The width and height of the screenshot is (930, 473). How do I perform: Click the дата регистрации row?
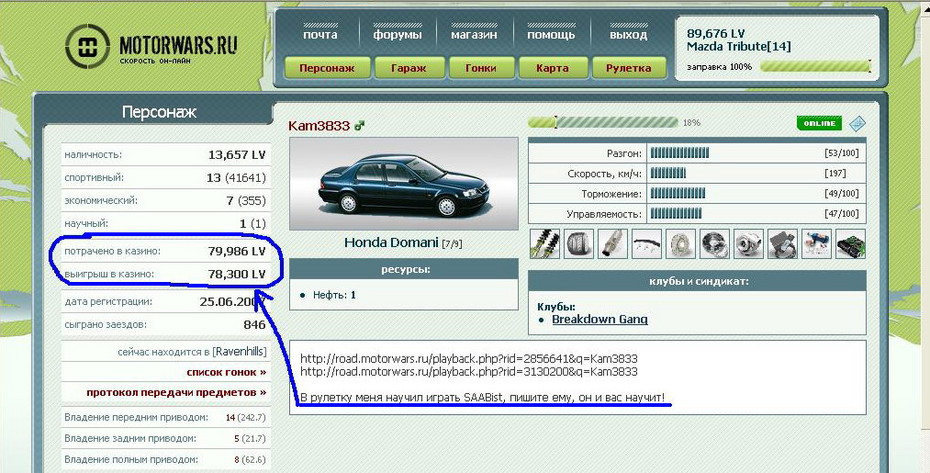click(x=165, y=301)
